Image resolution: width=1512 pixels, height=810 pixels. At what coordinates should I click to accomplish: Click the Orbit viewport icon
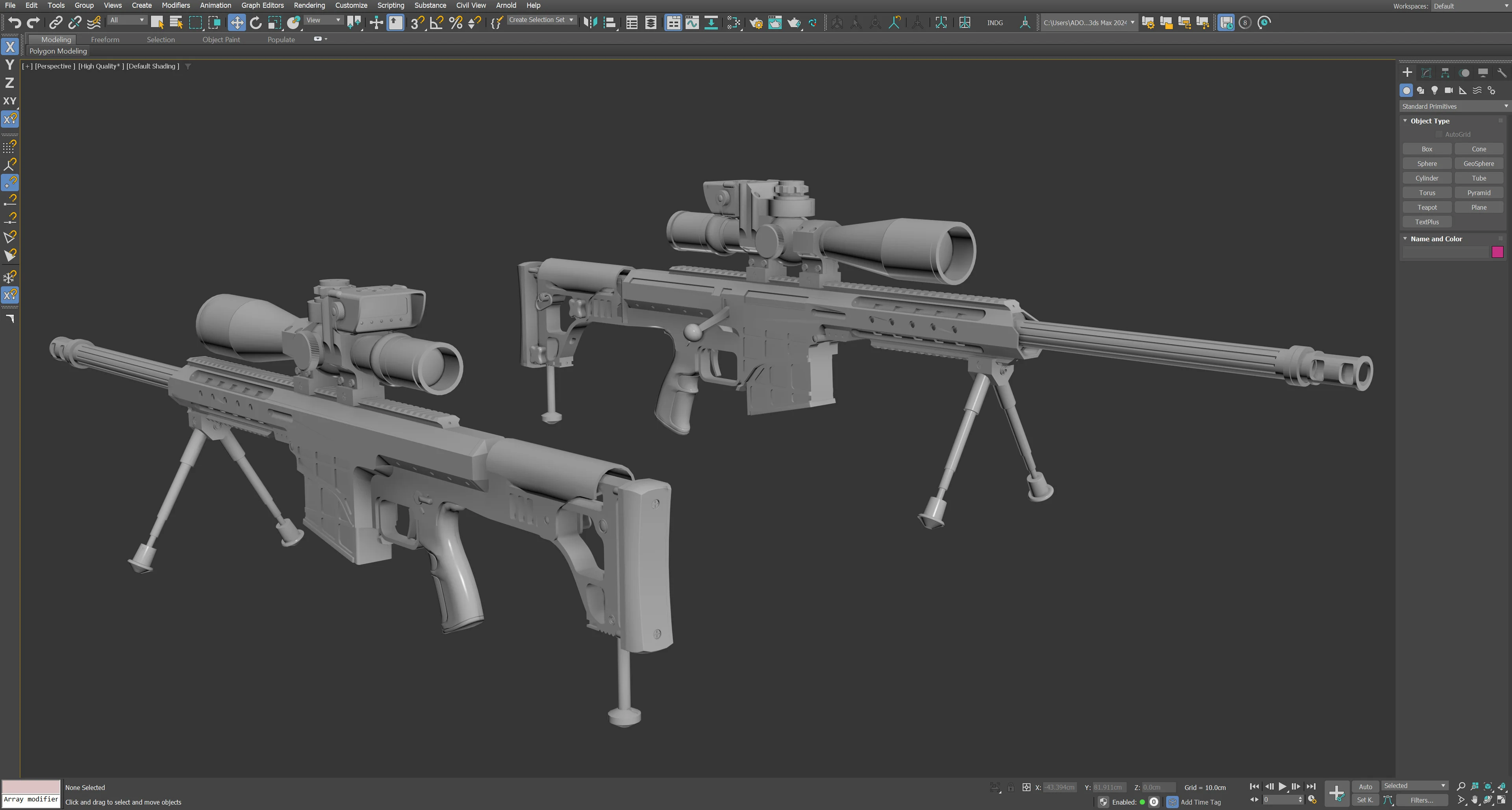1488,799
